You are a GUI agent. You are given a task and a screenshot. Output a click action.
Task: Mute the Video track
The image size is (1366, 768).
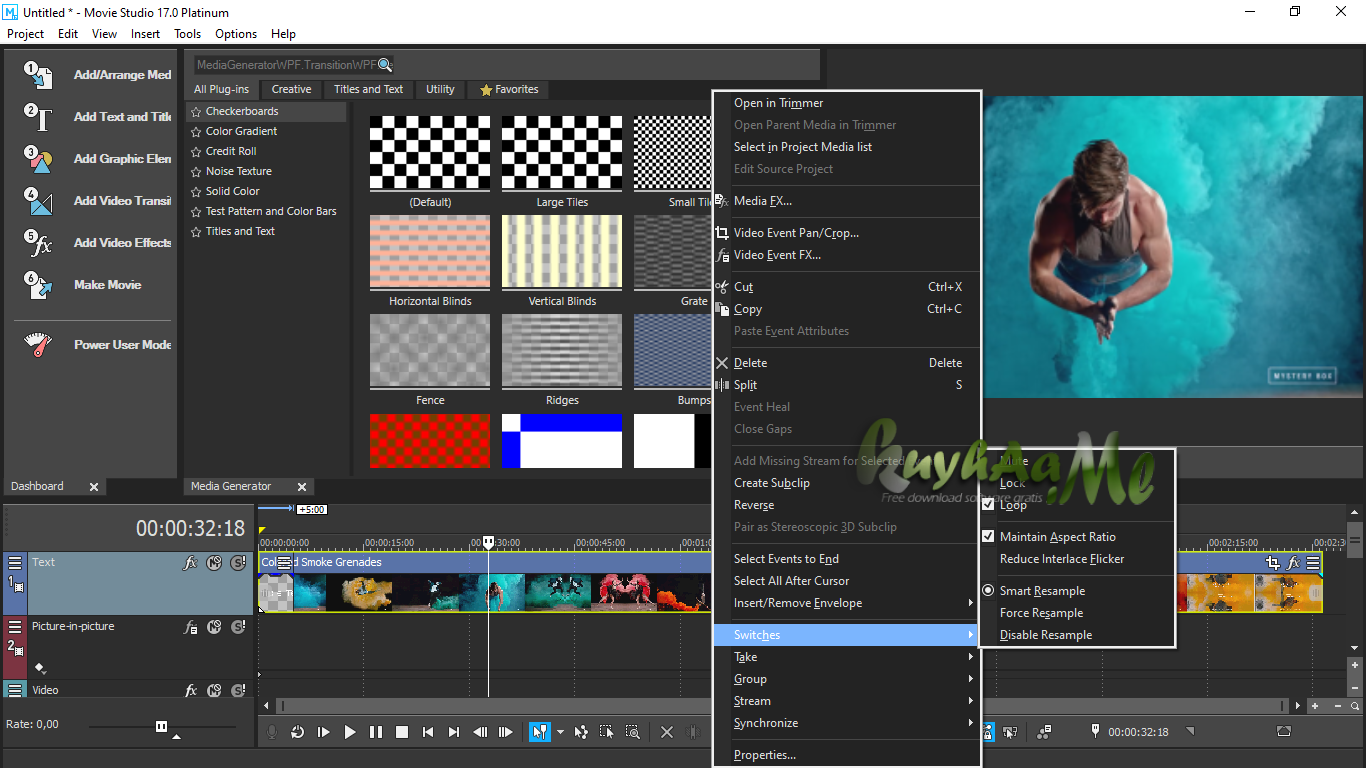point(214,691)
